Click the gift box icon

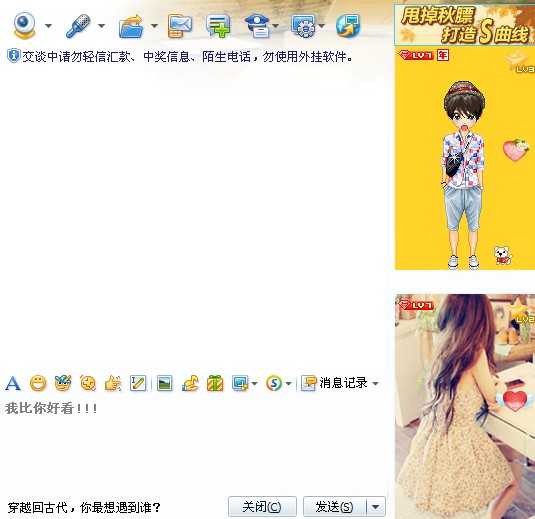tap(215, 383)
